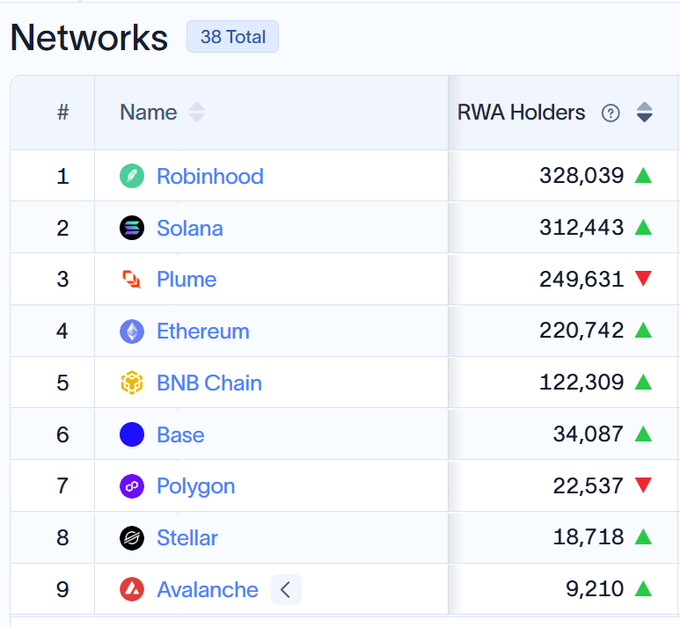Open the Polygon network link
Screen dimensions: 680x627
coord(196,487)
